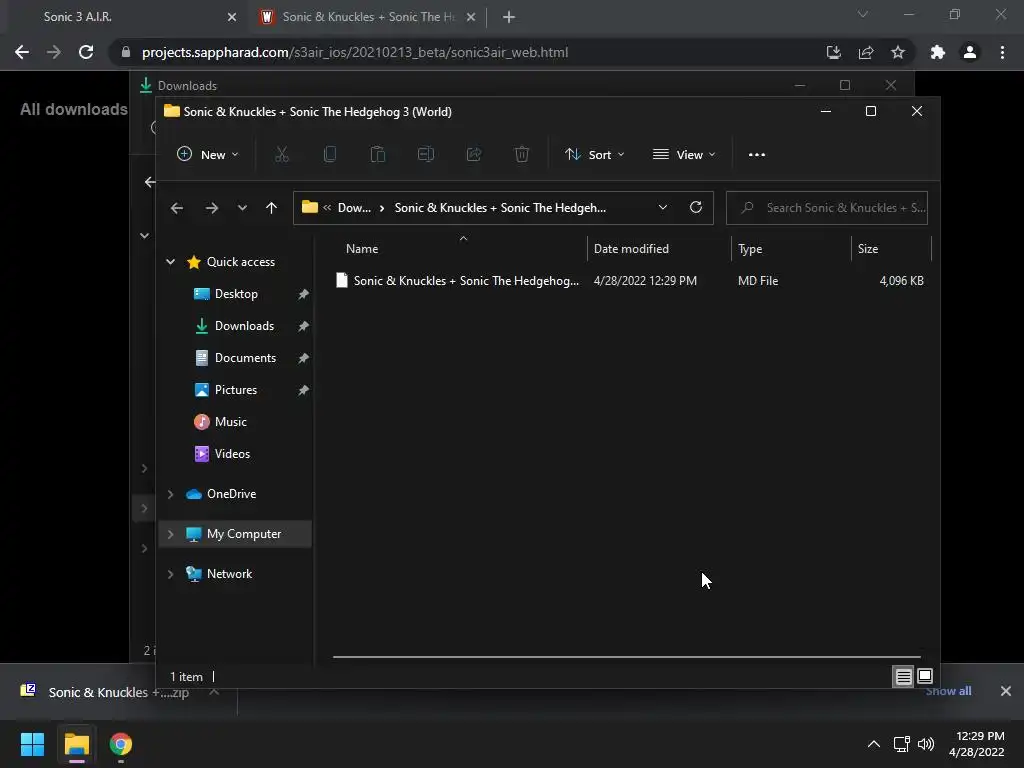
Task: Go back in File Explorer navigation
Action: point(176,208)
